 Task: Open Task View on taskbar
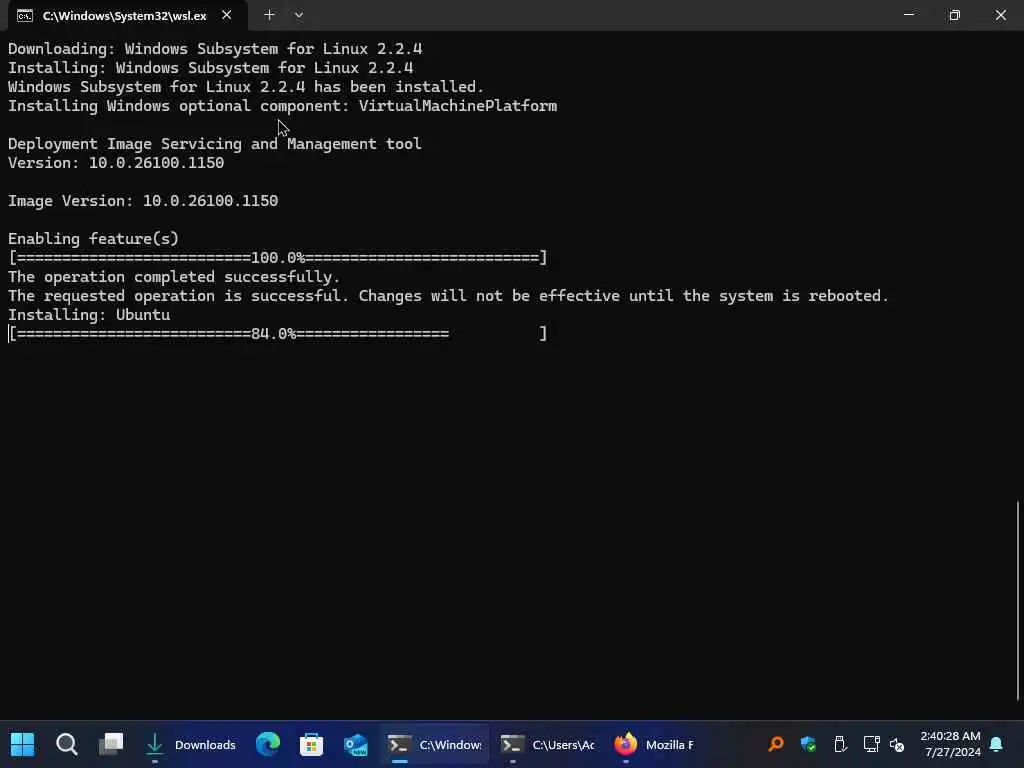(110, 744)
